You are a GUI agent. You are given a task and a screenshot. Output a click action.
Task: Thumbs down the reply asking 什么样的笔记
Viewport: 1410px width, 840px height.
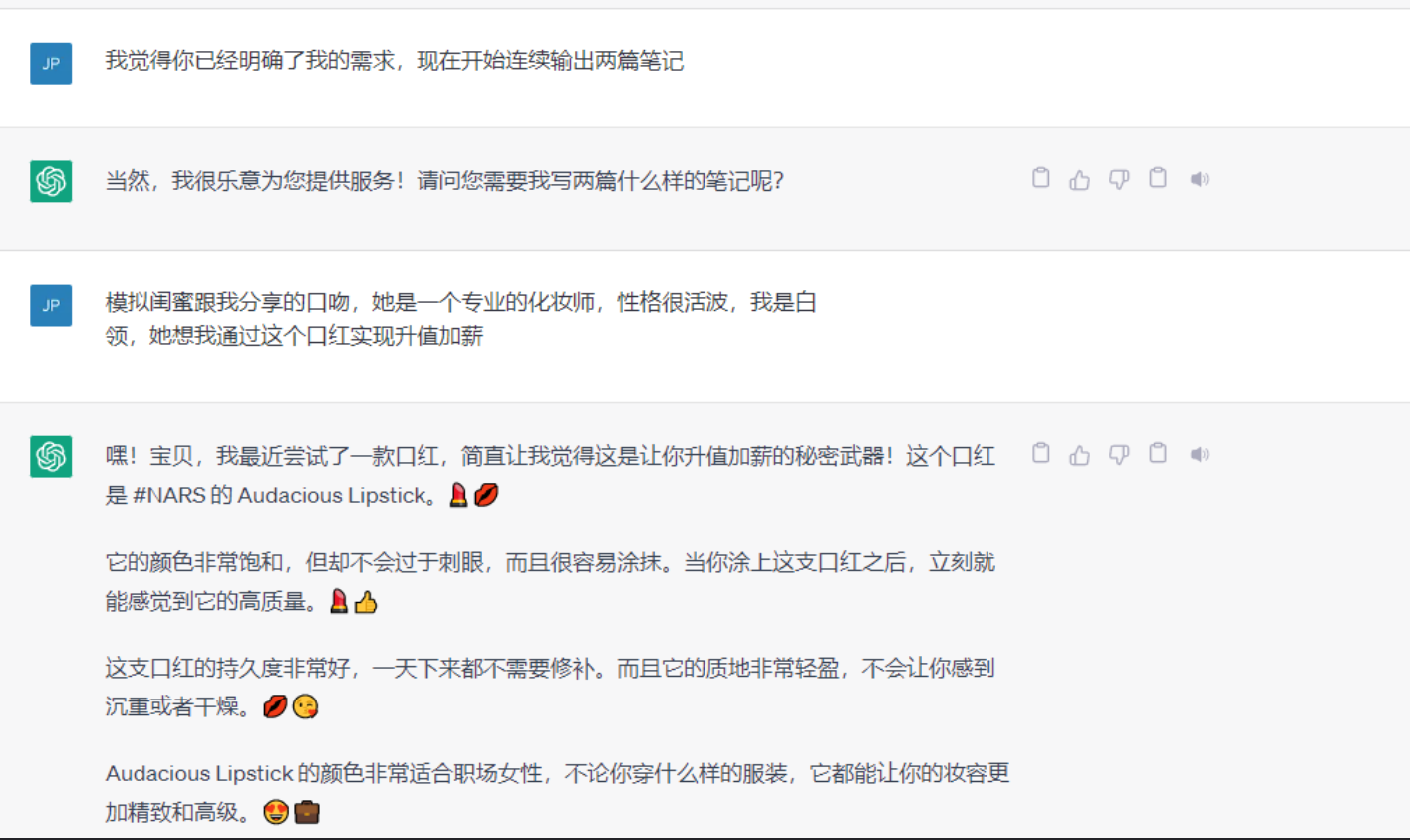pyautogui.click(x=1119, y=180)
